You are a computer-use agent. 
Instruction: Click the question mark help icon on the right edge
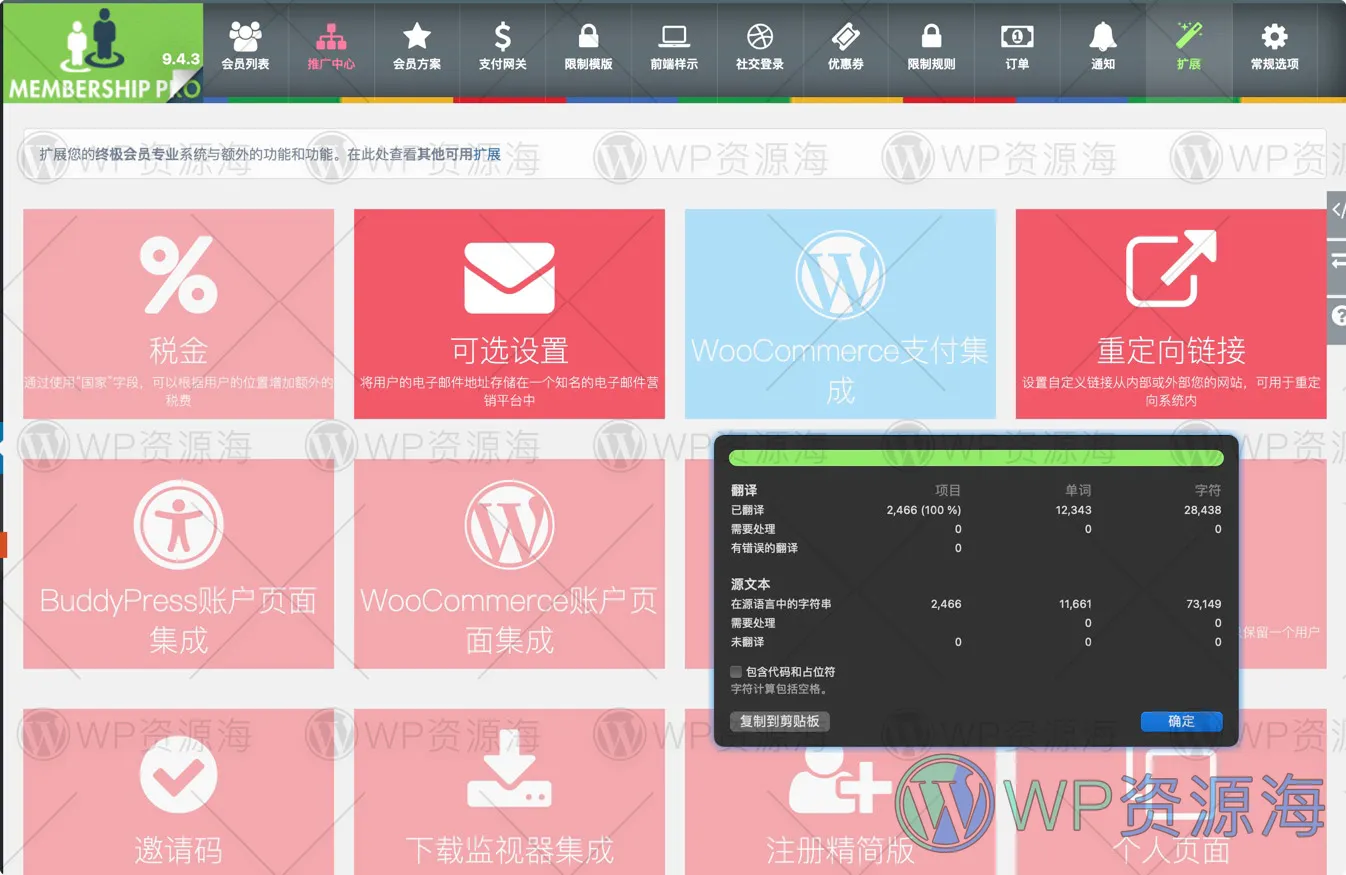[1338, 317]
